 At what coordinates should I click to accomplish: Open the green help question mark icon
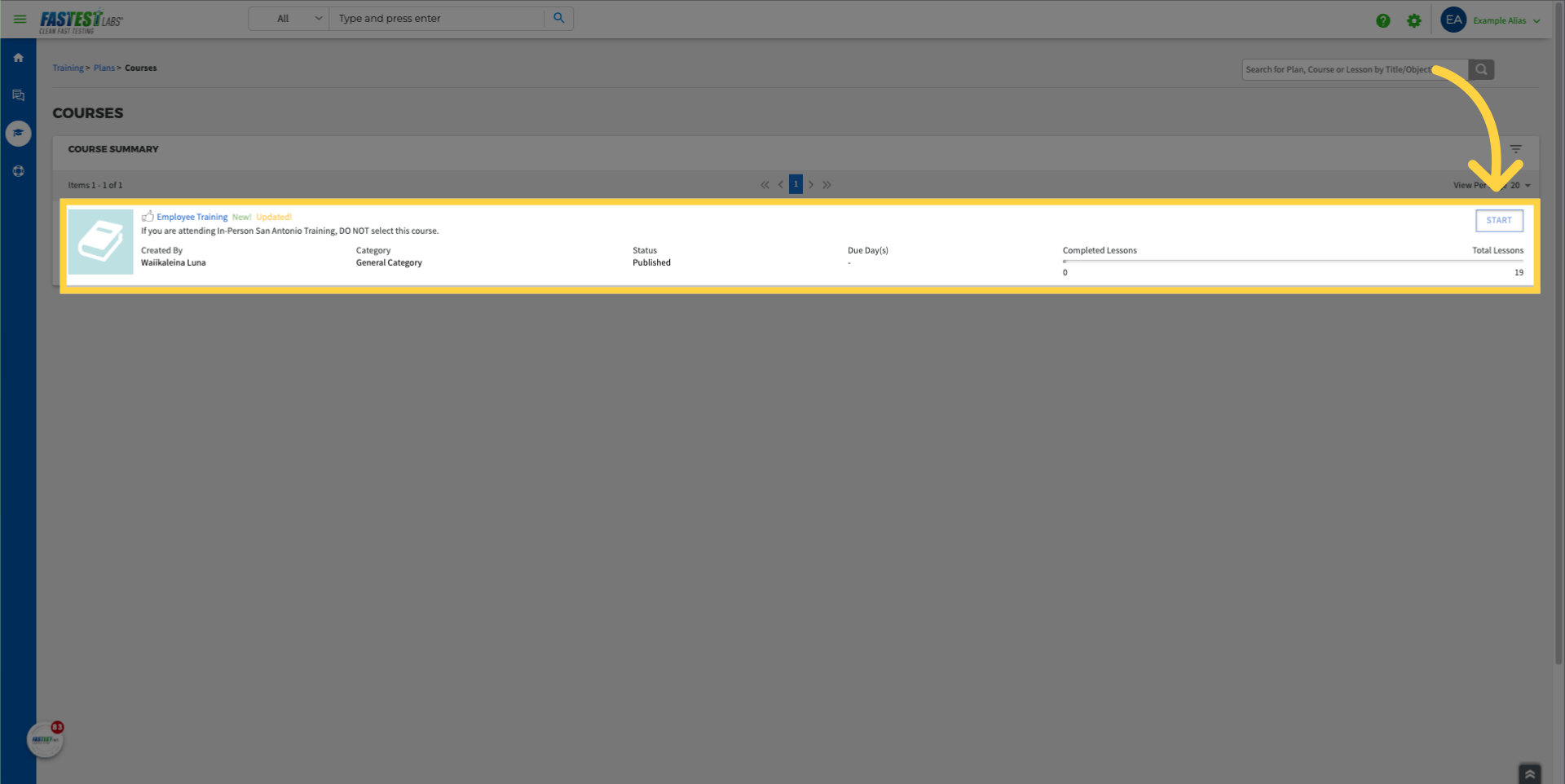pos(1383,21)
